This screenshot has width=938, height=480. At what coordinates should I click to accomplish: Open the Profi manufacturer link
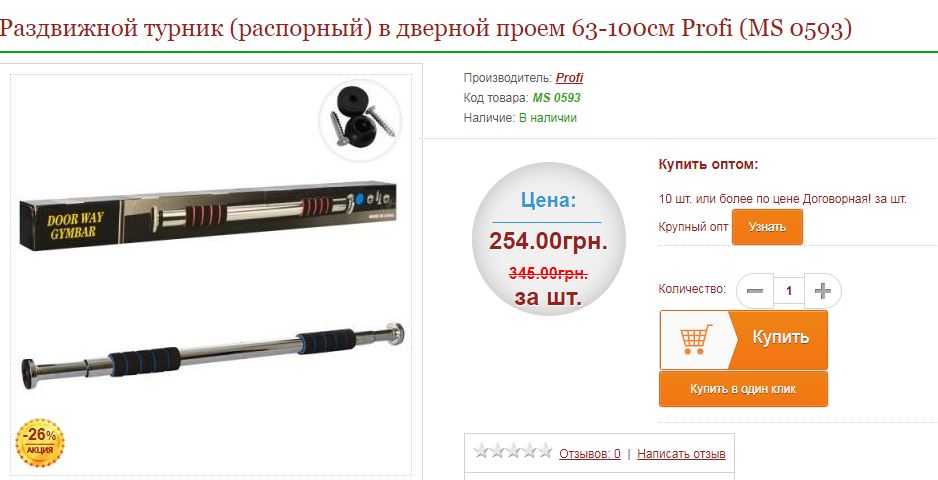click(x=569, y=78)
